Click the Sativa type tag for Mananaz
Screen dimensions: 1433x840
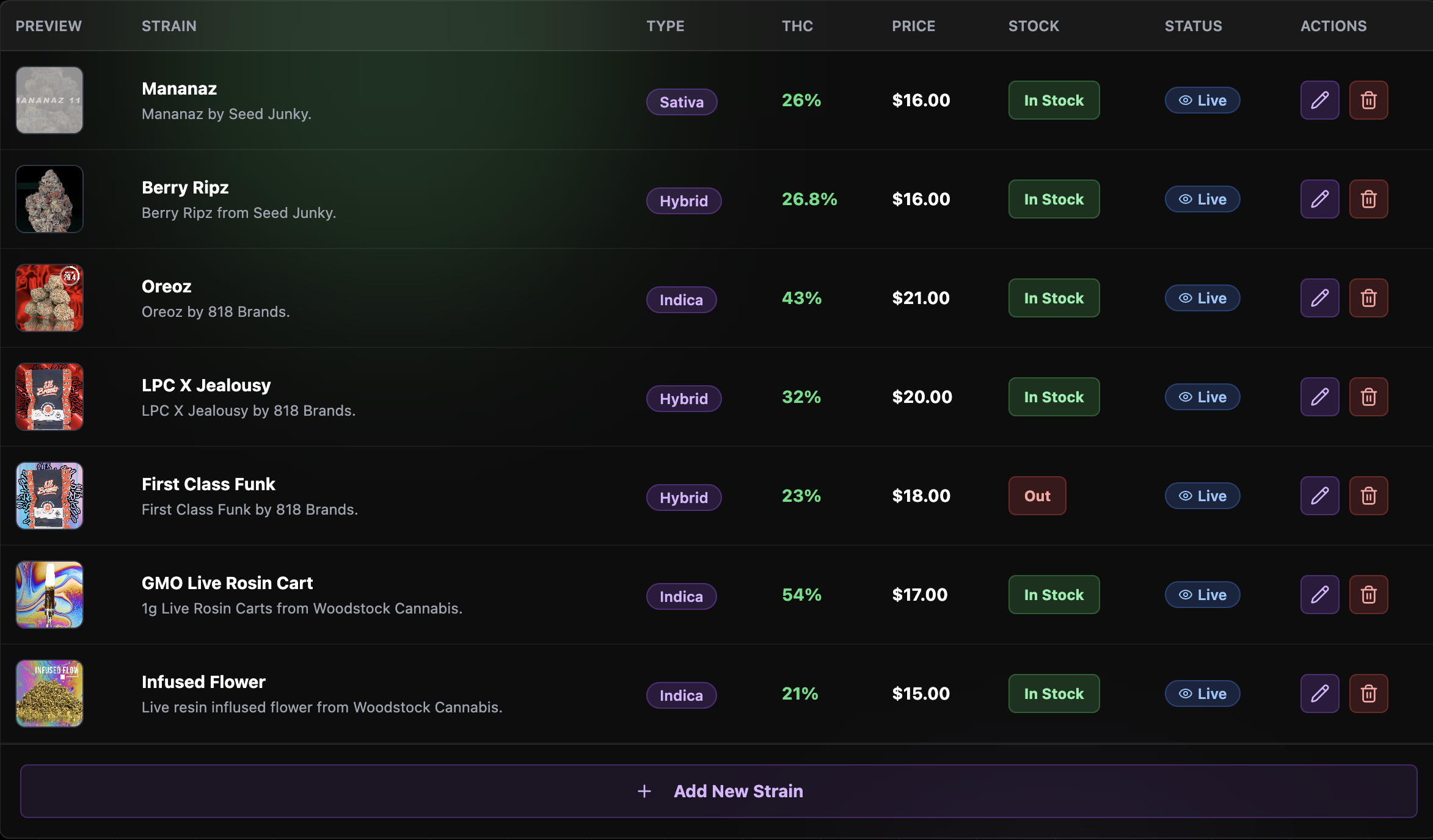pyautogui.click(x=682, y=102)
